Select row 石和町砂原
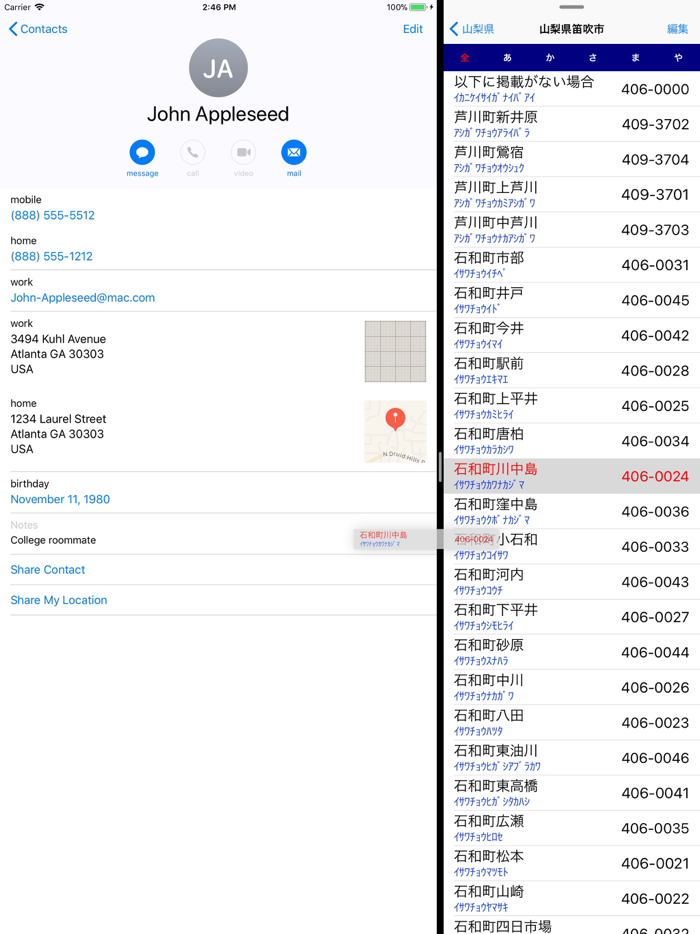The height and width of the screenshot is (934, 700). (x=572, y=651)
